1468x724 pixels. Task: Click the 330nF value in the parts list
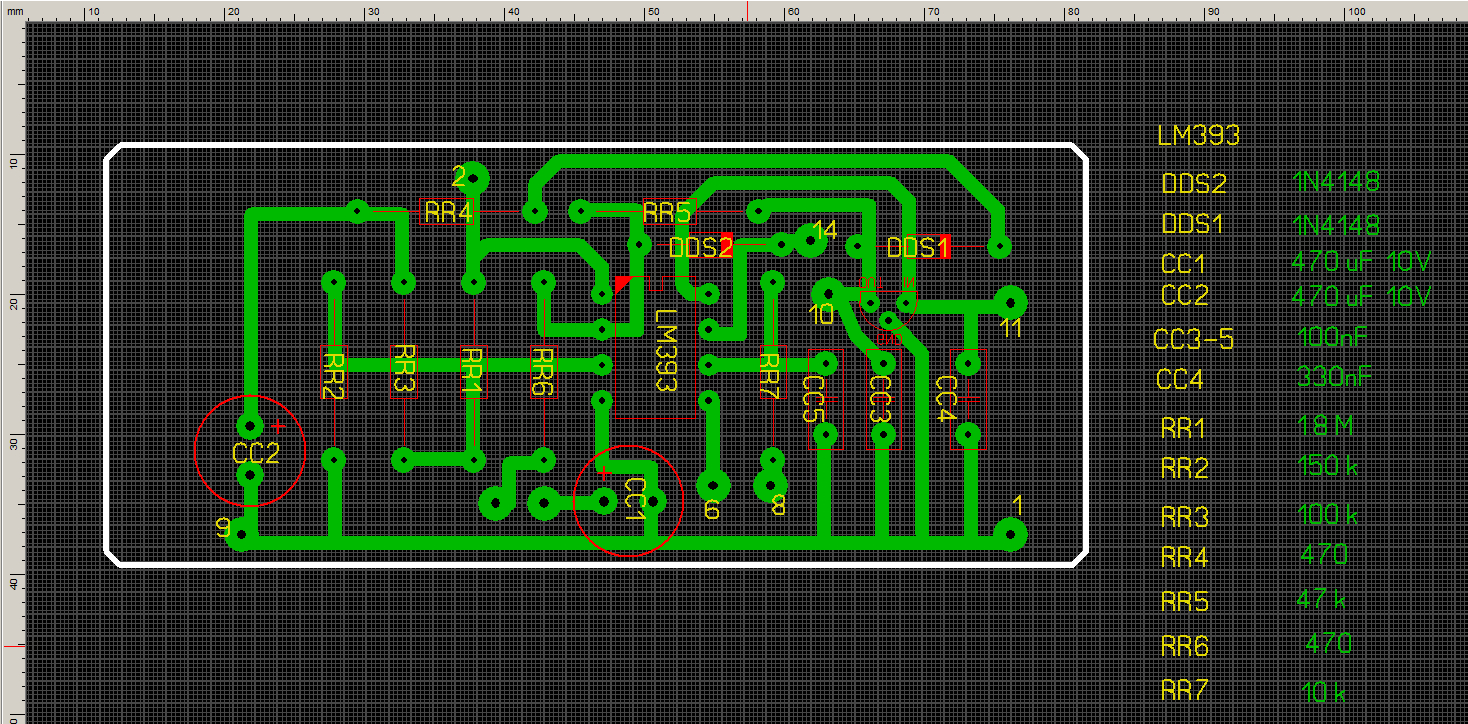click(1333, 377)
